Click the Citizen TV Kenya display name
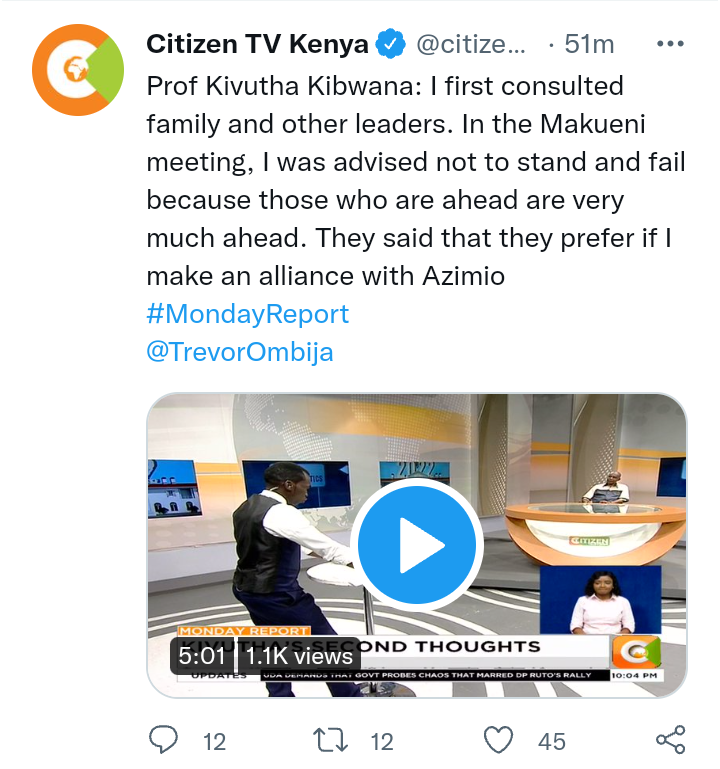Screen dimensions: 720x769 257,44
